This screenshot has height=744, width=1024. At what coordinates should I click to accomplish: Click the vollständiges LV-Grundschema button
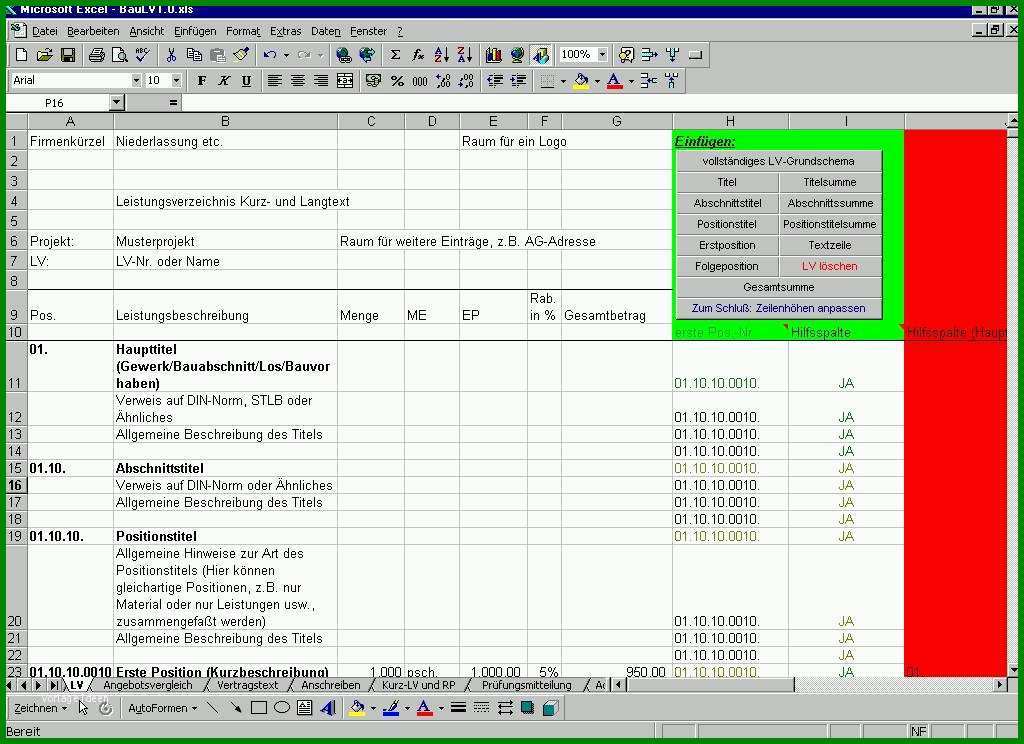click(x=778, y=161)
